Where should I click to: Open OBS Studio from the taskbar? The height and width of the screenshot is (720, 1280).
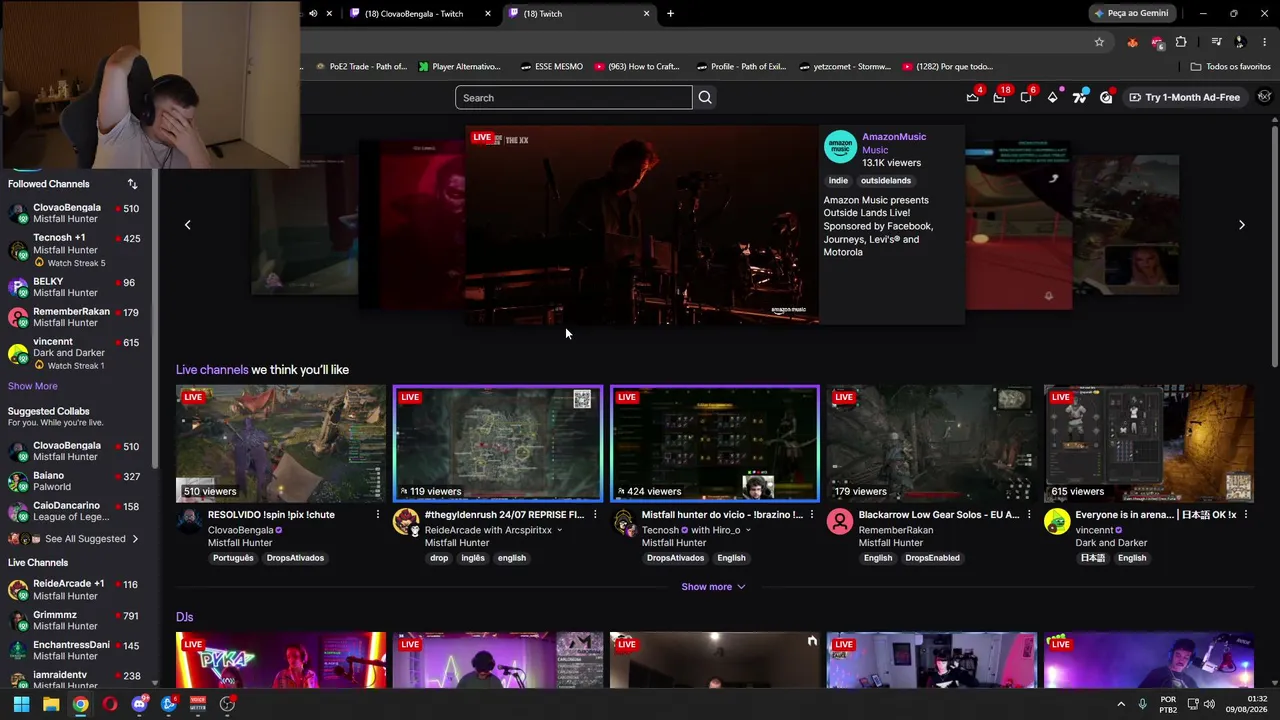(x=227, y=704)
